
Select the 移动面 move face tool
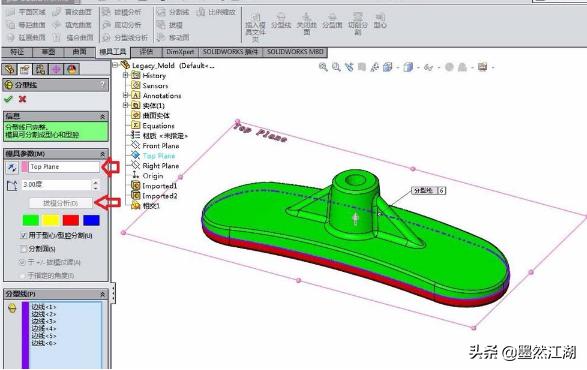click(173, 37)
